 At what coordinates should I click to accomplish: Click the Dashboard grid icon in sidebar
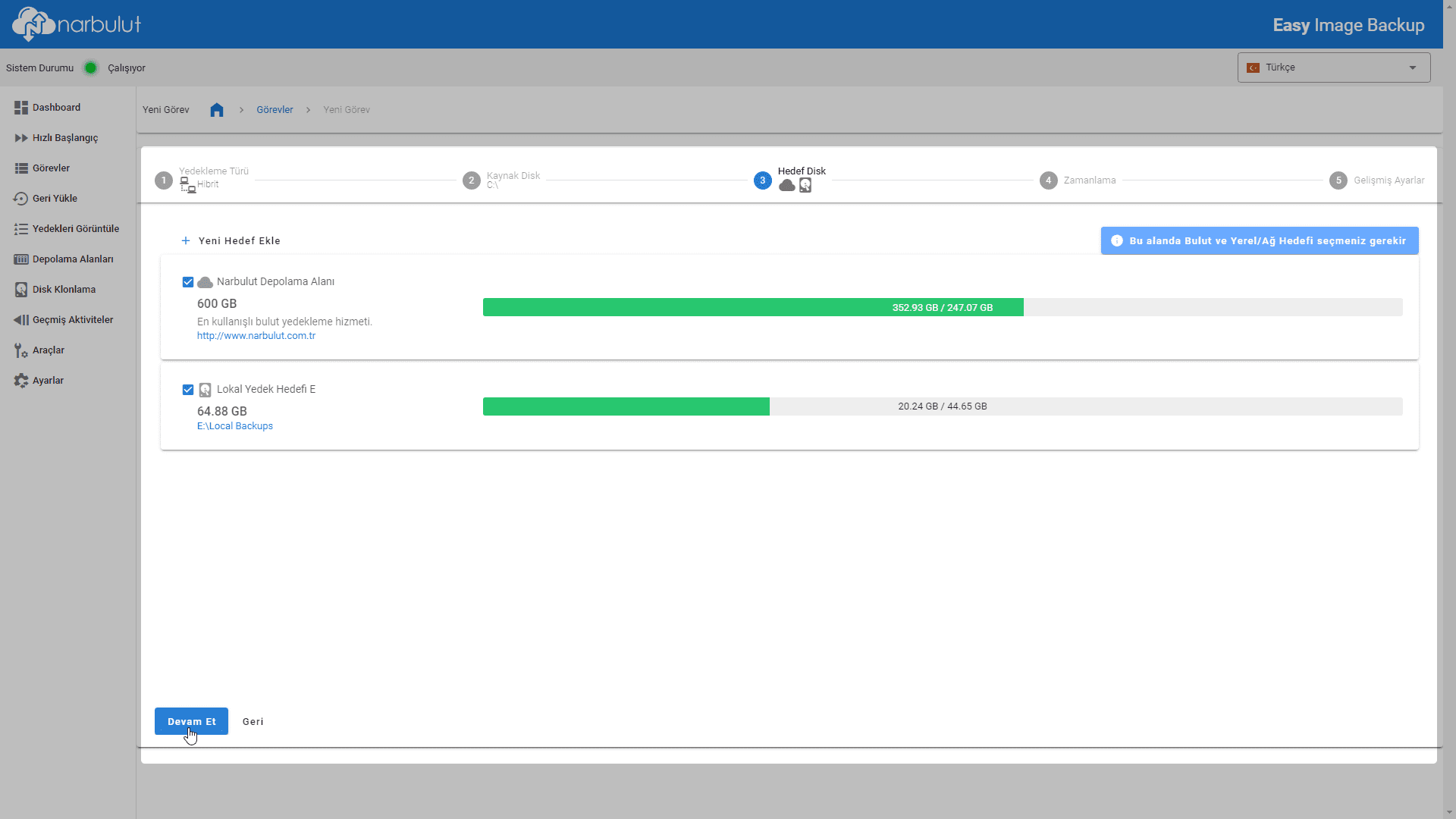click(x=21, y=108)
